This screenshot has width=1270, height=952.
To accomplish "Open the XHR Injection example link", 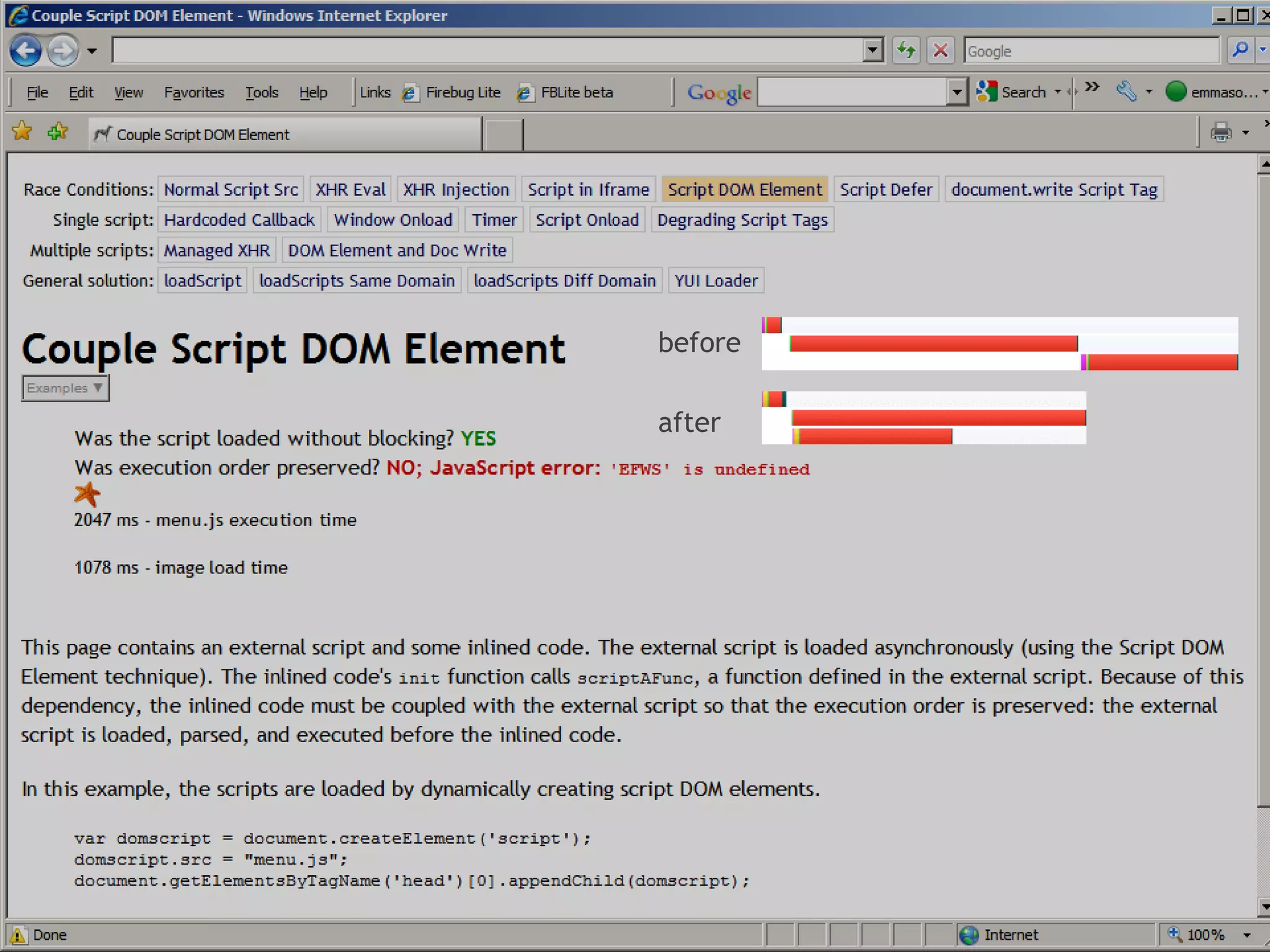I will point(456,190).
